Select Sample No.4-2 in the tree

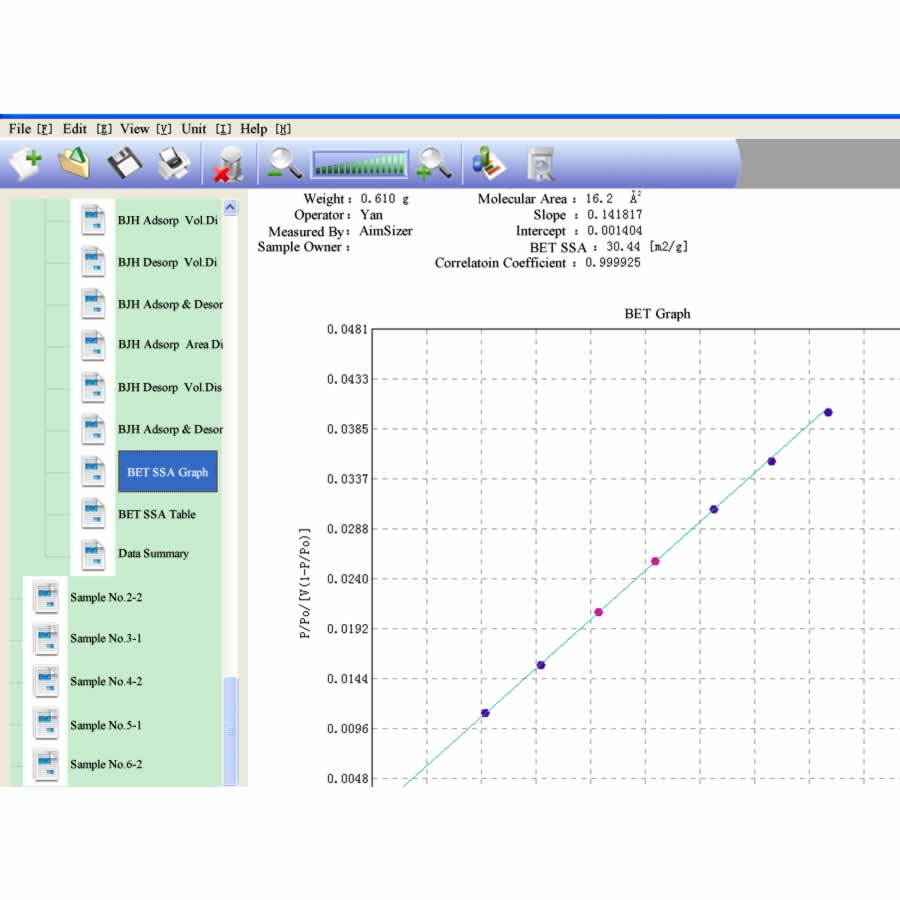point(106,681)
